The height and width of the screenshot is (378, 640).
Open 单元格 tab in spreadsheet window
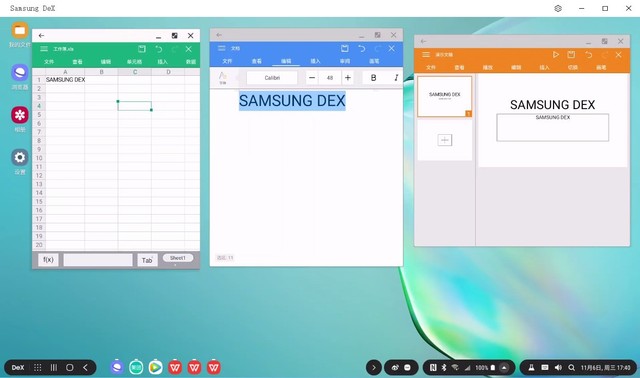click(x=134, y=62)
